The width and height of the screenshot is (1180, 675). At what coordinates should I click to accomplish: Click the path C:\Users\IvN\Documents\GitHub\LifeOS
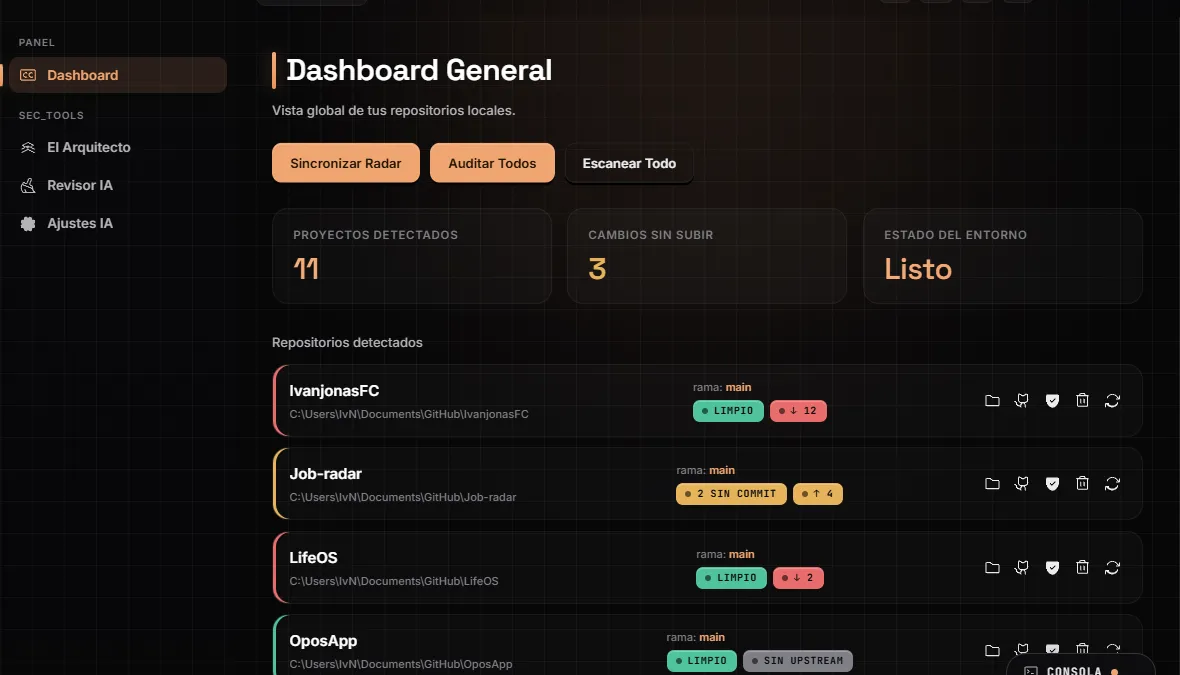tap(394, 581)
